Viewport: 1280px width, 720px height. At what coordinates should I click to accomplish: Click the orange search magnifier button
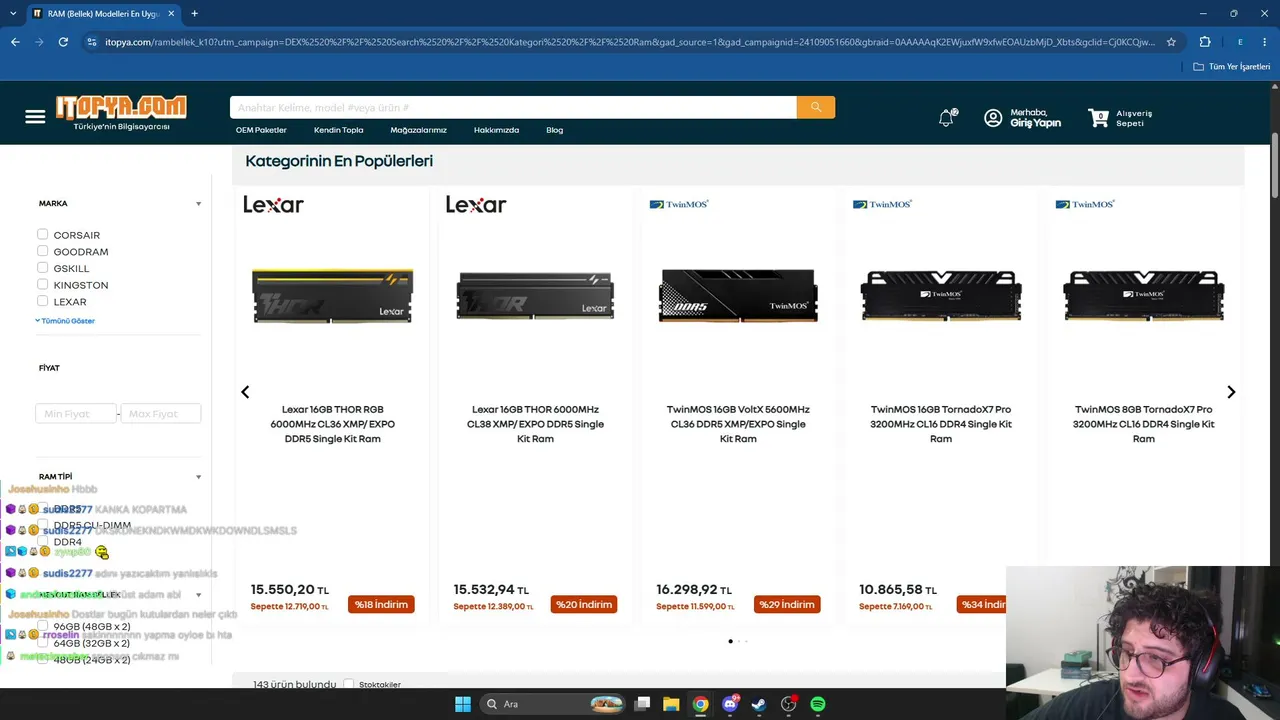(x=816, y=107)
